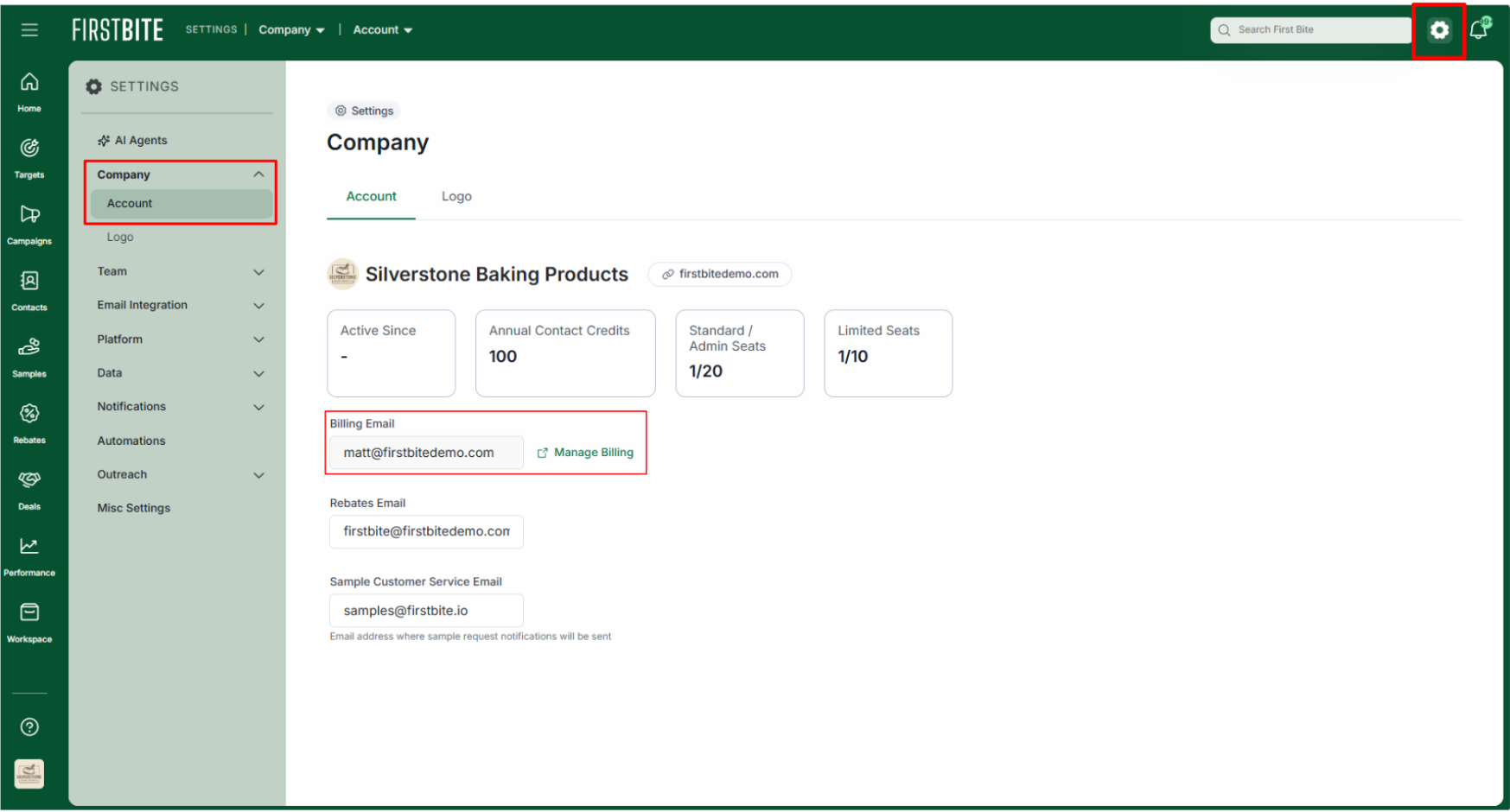Open the Workspace section
The height and width of the screenshot is (812, 1510).
29,624
